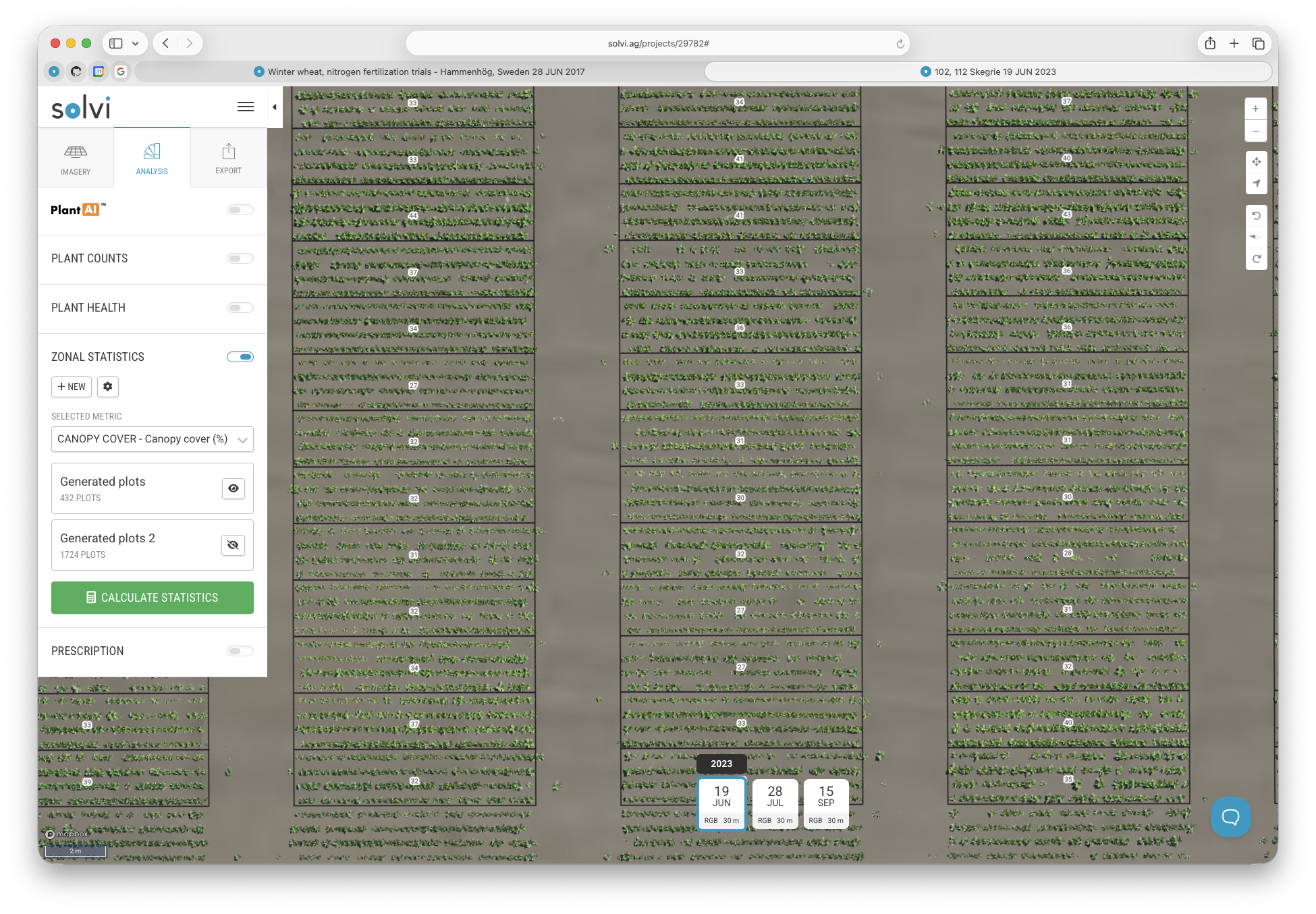1316x914 pixels.
Task: Rotate map clockwise
Action: [x=1256, y=259]
